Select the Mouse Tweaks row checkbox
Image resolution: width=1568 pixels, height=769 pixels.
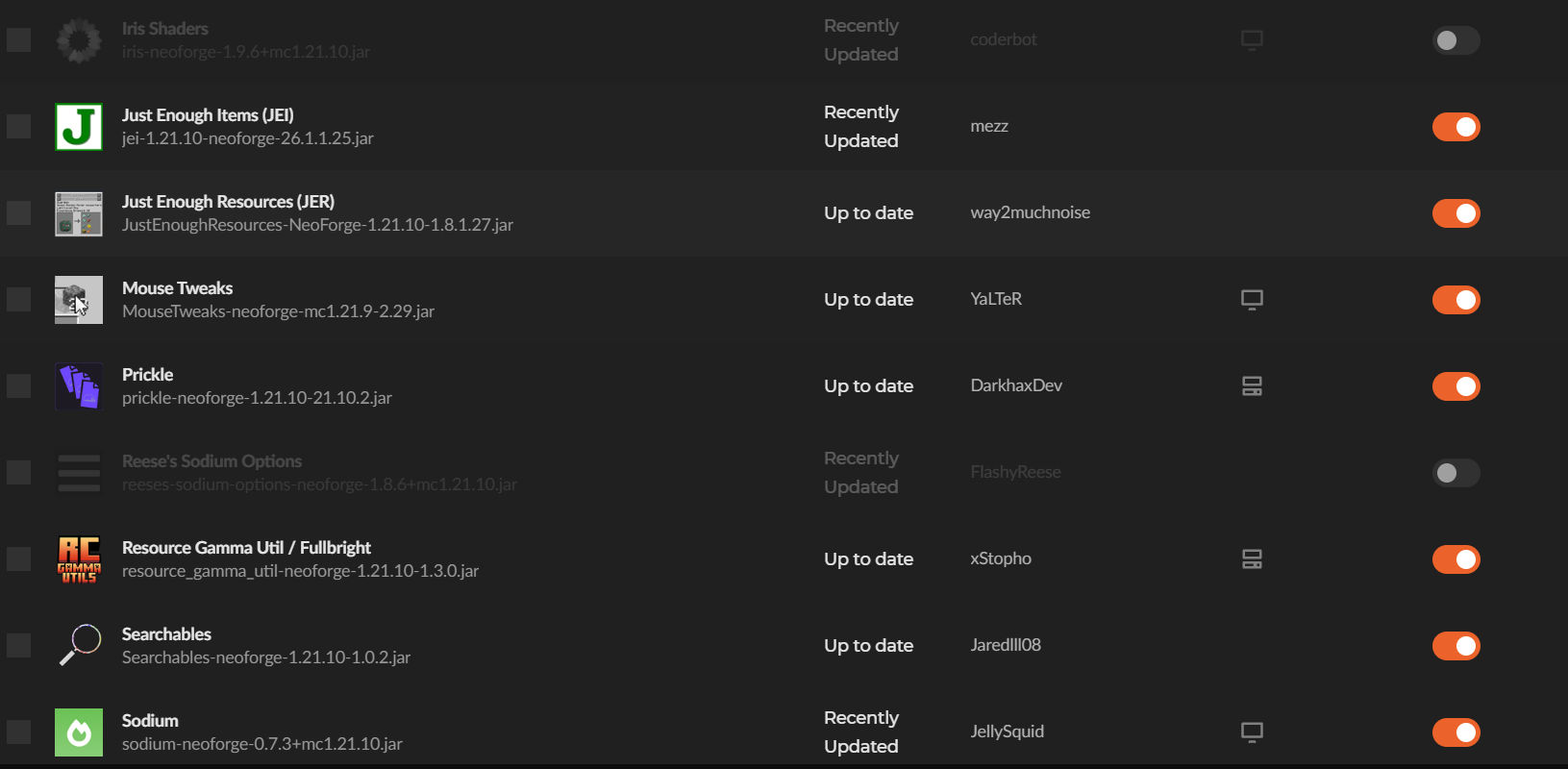point(19,300)
